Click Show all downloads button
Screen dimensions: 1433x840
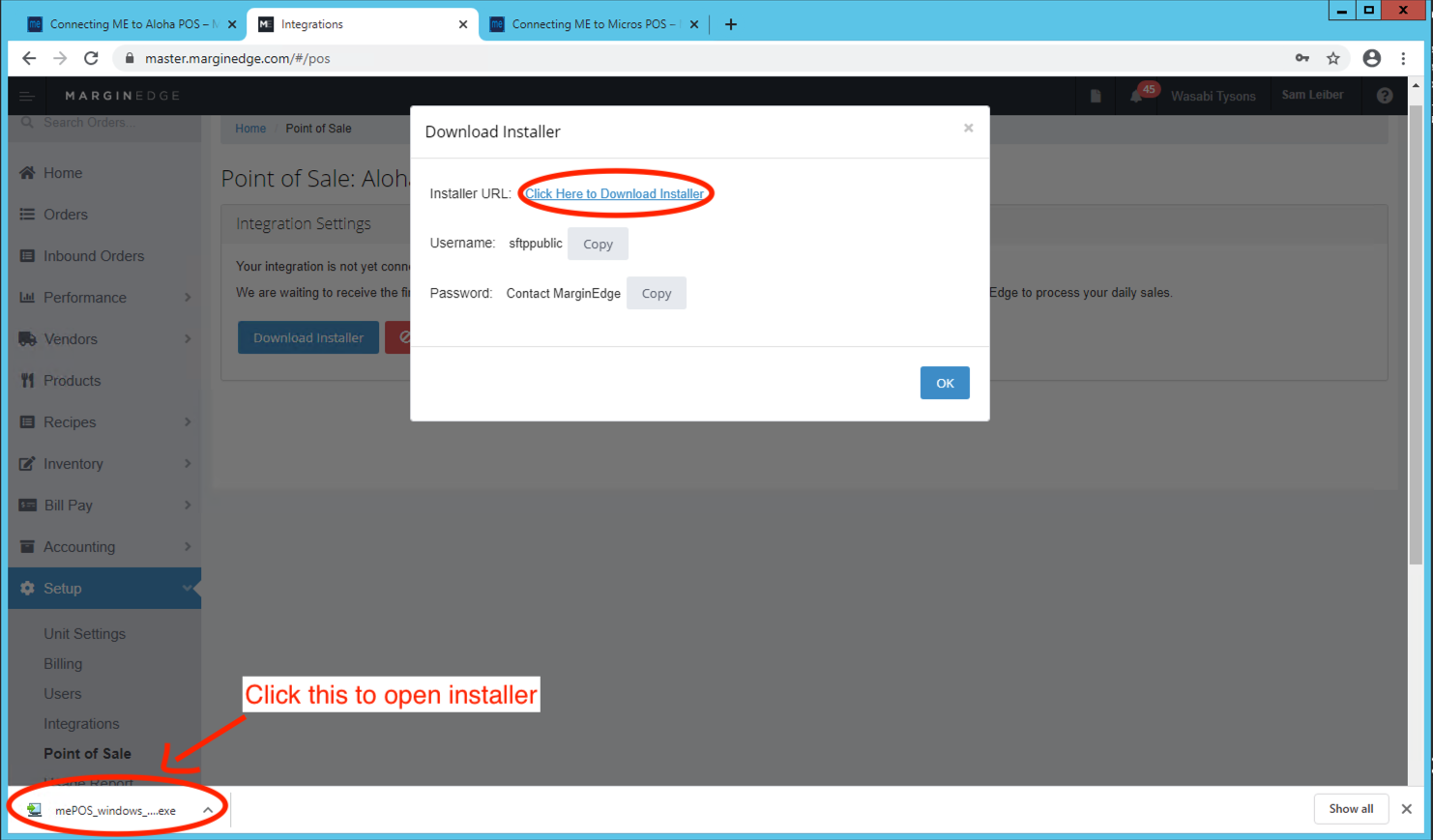(1351, 809)
